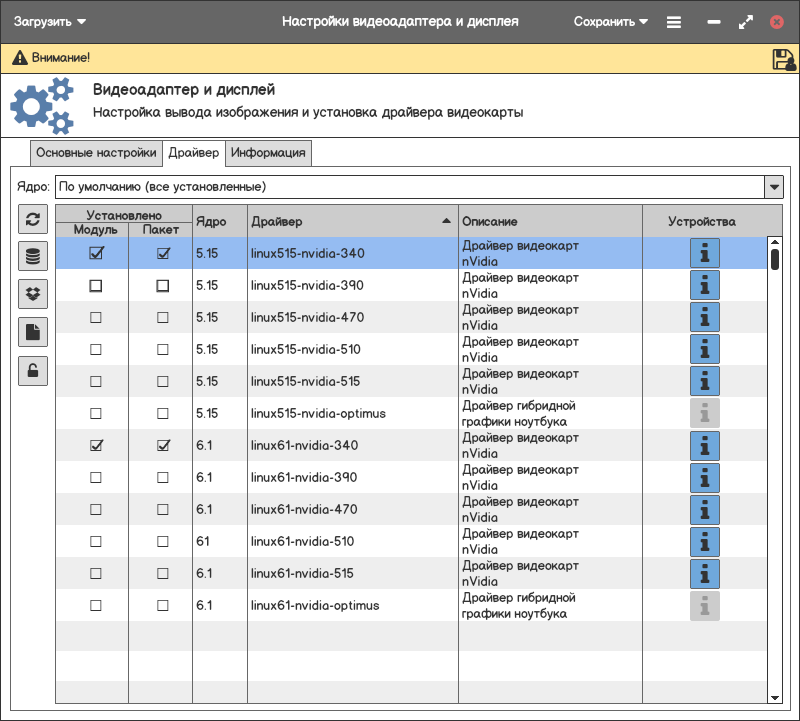Switch to Основные настройки tab

pos(96,153)
